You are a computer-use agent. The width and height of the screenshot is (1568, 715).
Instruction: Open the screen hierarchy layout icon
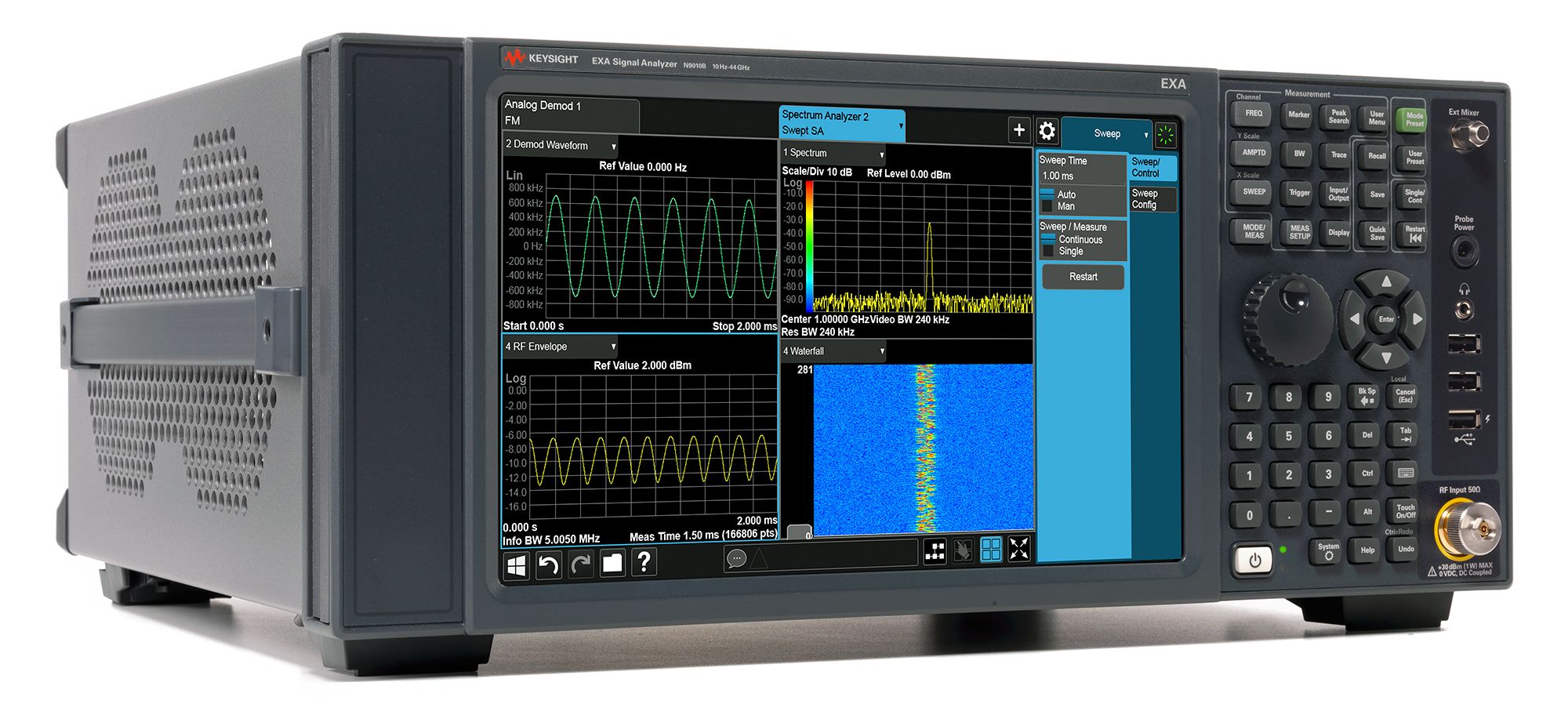935,551
